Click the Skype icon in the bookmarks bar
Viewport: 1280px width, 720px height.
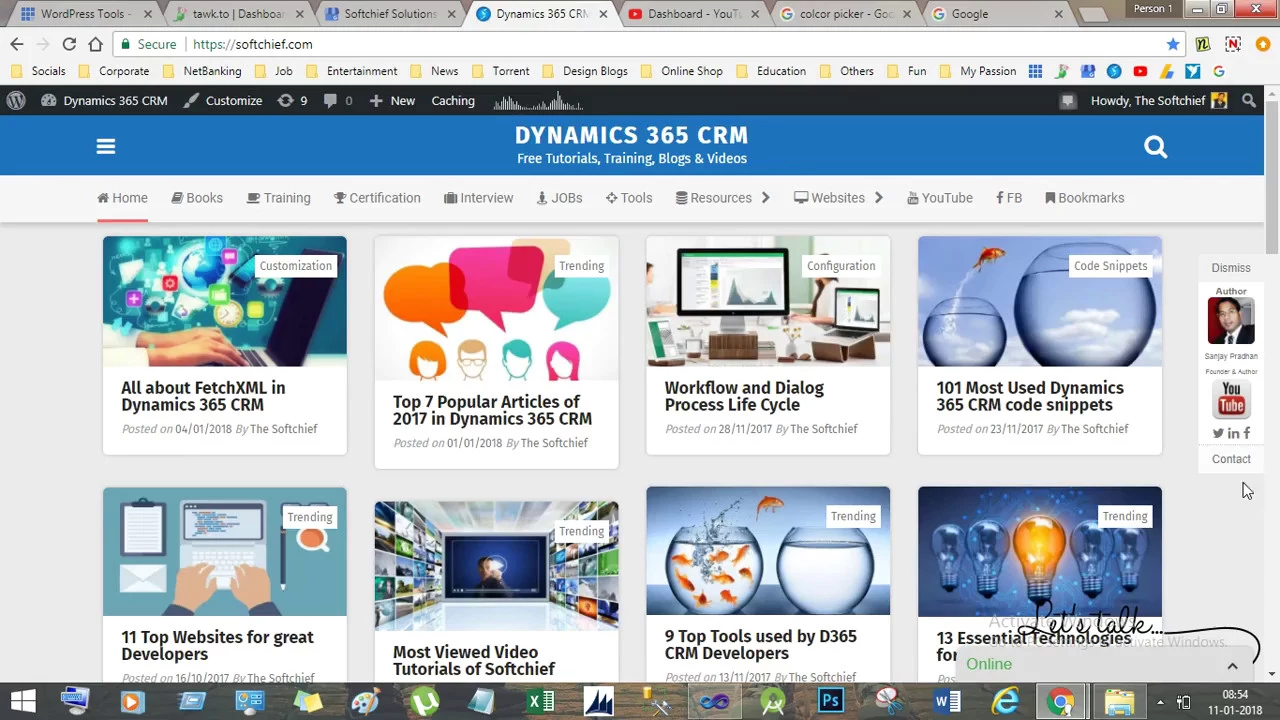(1114, 71)
